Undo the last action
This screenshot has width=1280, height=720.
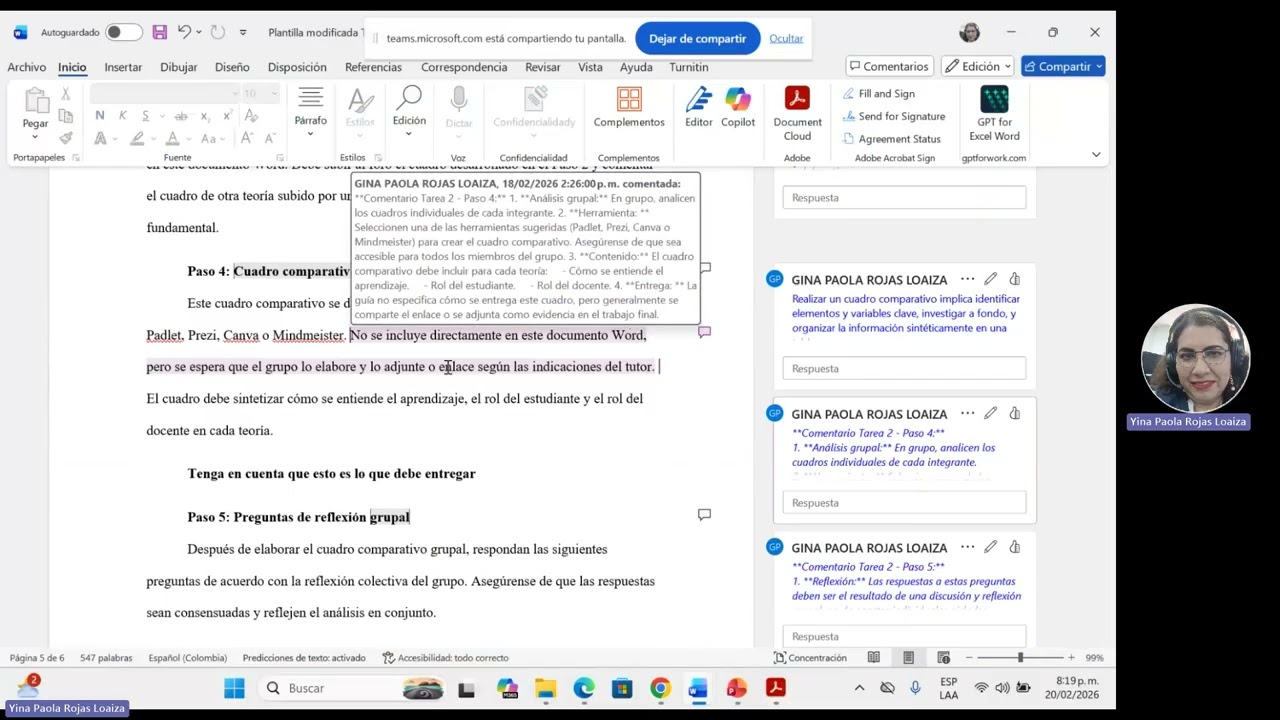184,32
